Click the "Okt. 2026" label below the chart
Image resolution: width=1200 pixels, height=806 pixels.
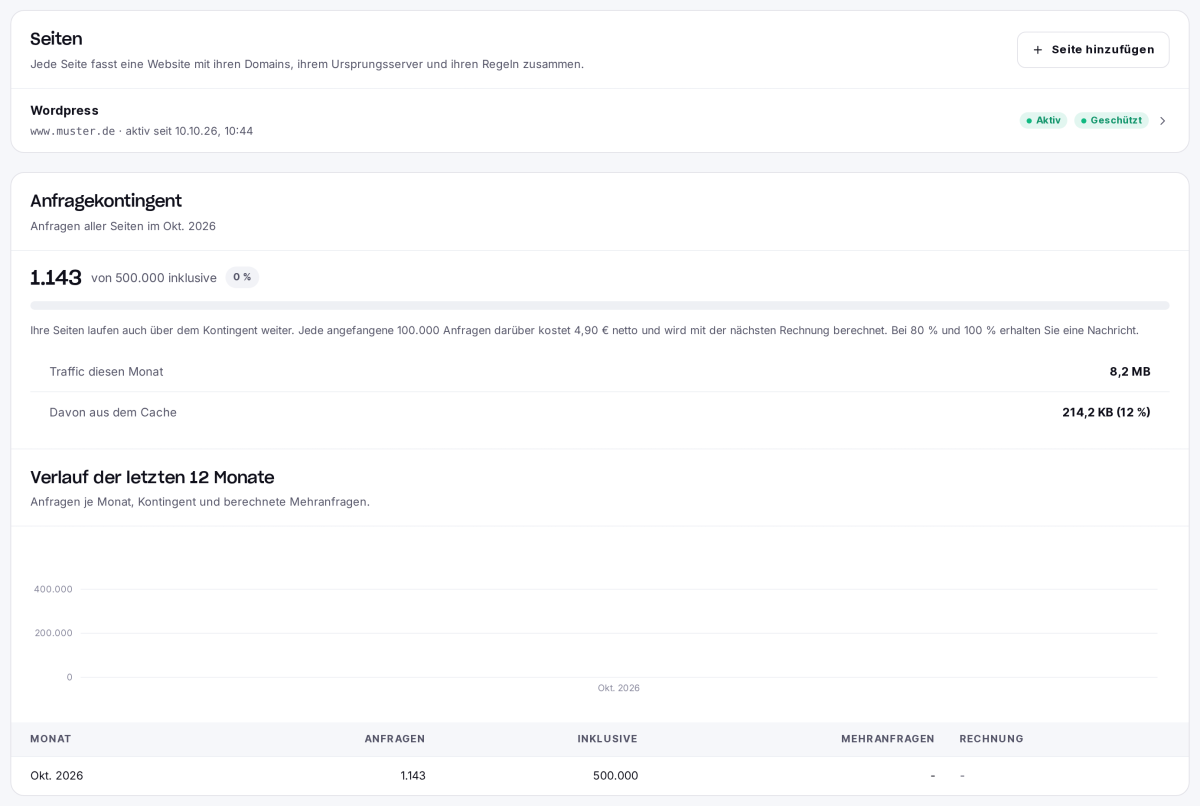point(619,688)
